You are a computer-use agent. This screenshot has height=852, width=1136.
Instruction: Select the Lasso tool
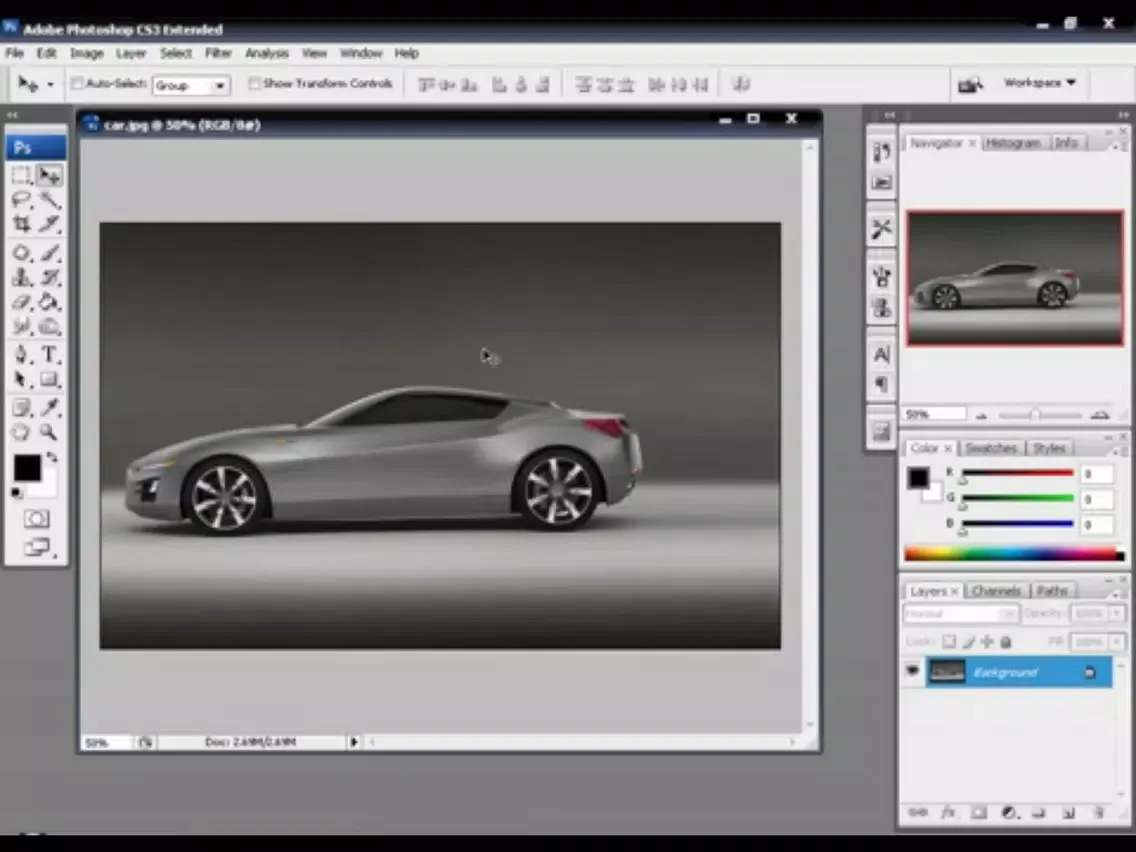pyautogui.click(x=22, y=200)
